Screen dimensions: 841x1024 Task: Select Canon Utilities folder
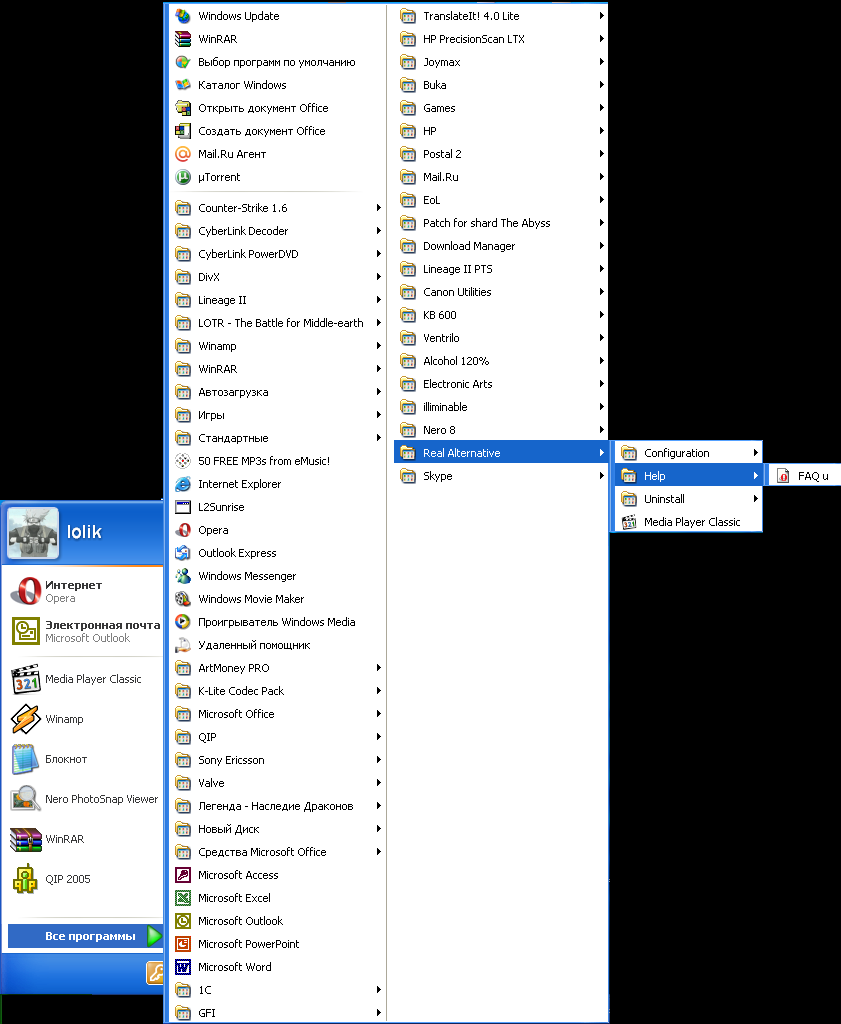coord(501,292)
